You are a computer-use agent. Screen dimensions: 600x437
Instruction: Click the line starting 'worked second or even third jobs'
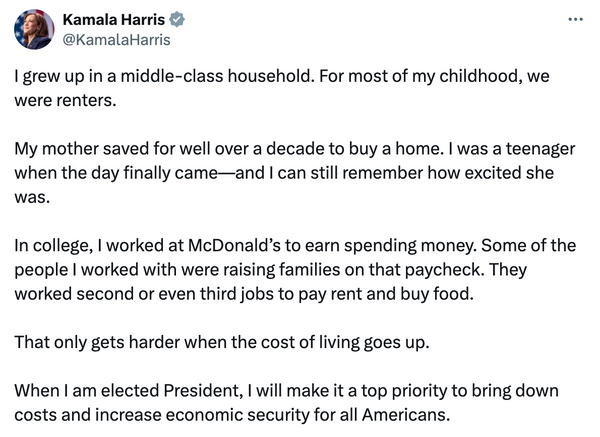244,294
